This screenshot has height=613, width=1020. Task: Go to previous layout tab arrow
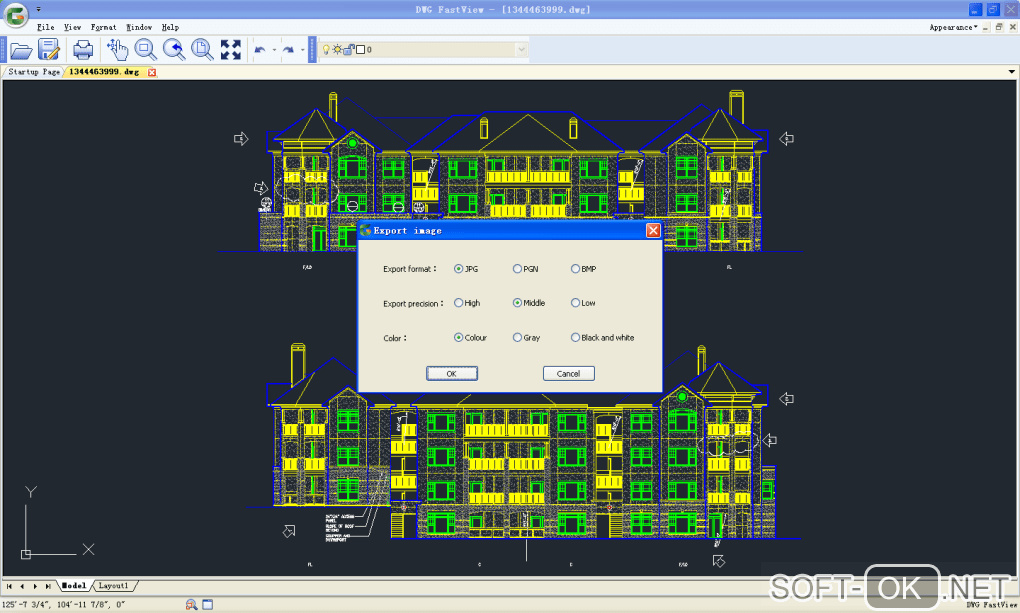22,586
